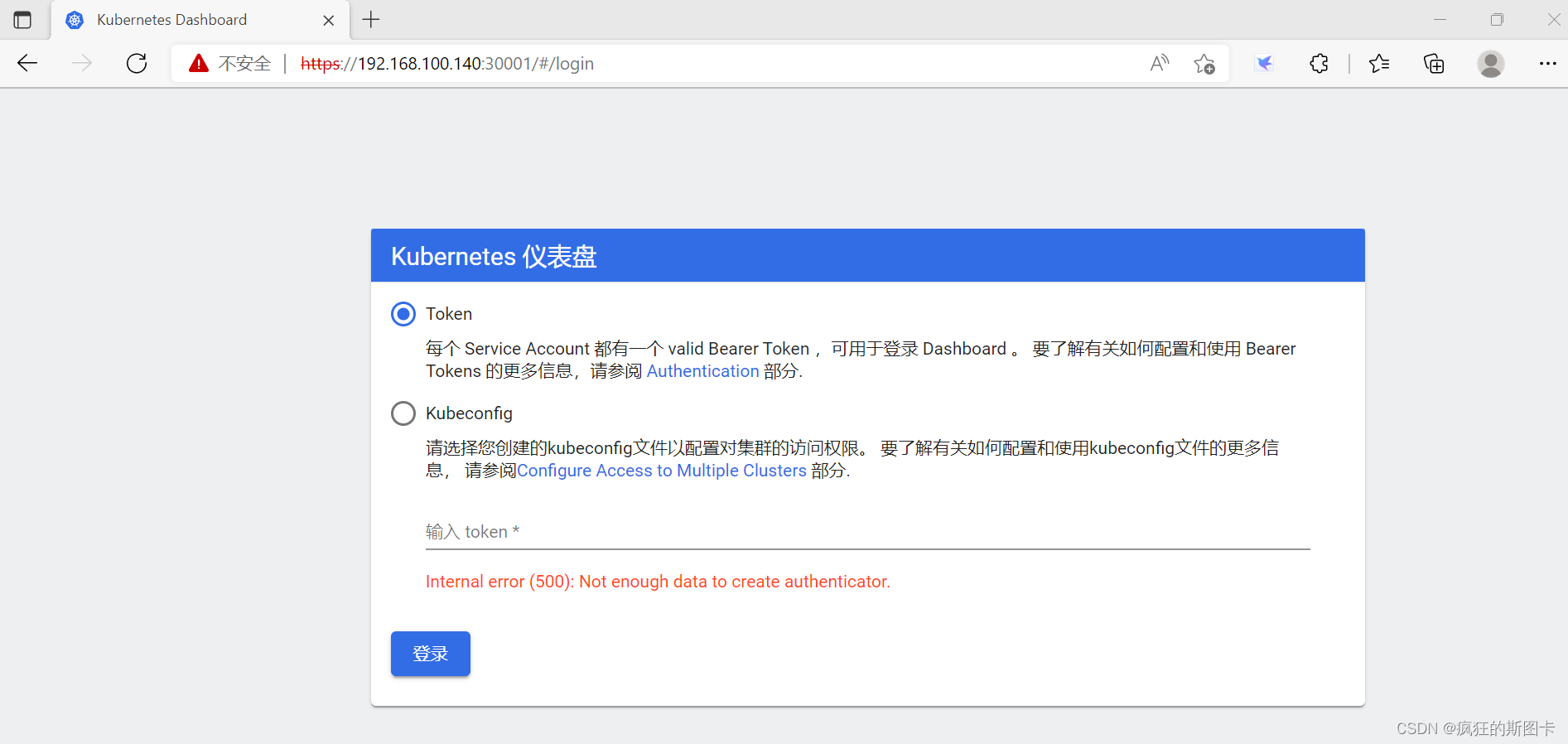Open the Extensions puzzle icon
Viewport: 1568px width, 744px height.
[1320, 63]
